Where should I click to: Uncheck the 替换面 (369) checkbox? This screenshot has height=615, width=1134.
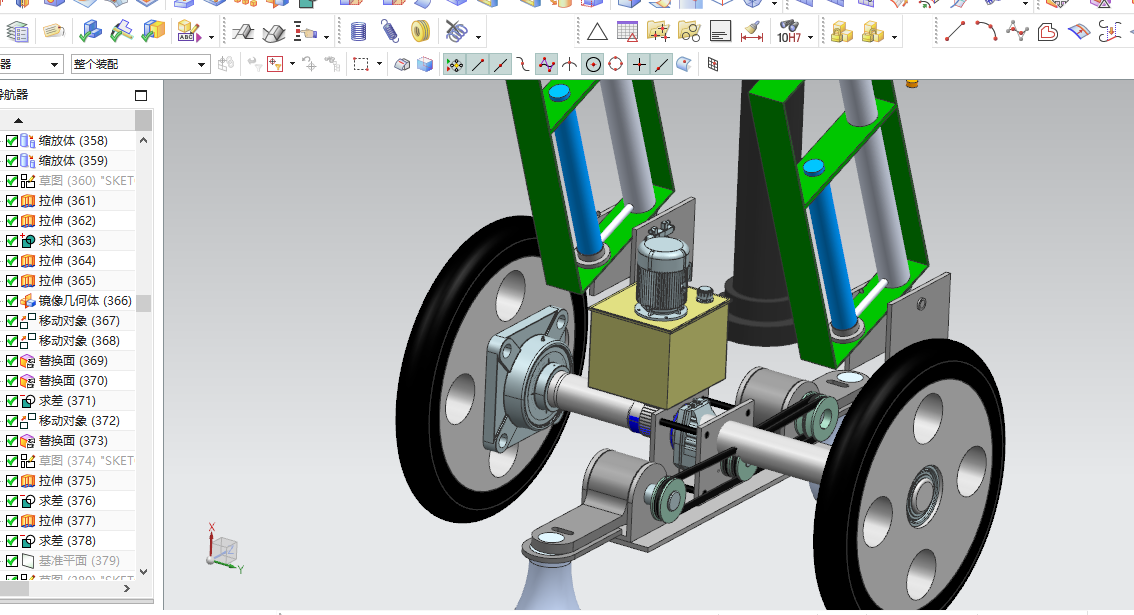pos(12,360)
